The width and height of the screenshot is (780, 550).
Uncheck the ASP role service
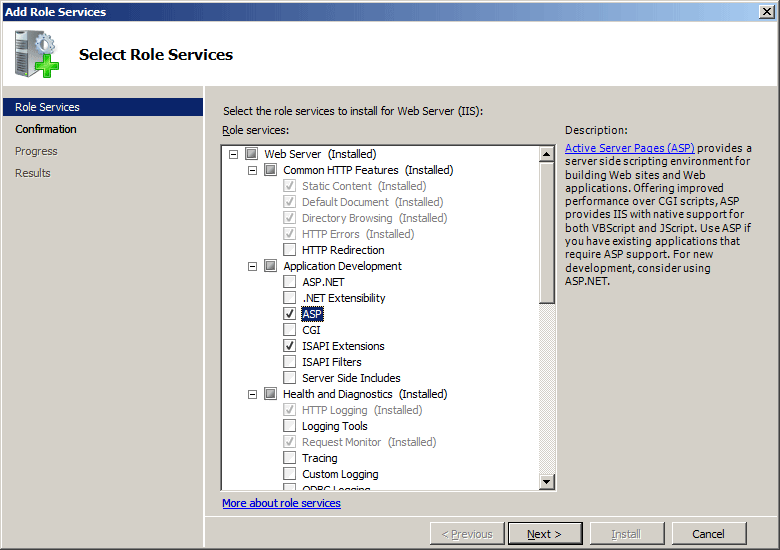(290, 314)
